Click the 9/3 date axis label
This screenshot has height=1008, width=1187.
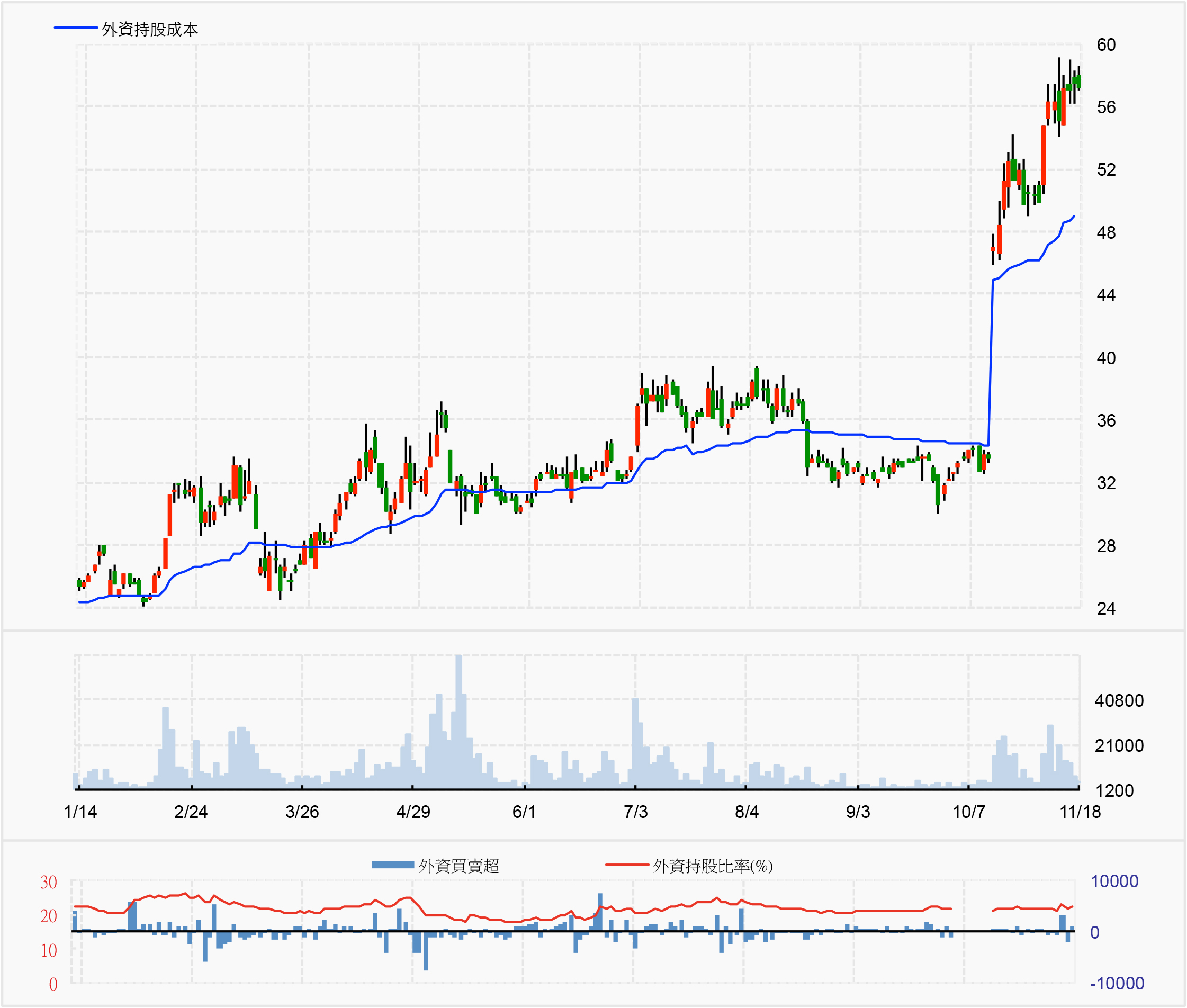(858, 812)
